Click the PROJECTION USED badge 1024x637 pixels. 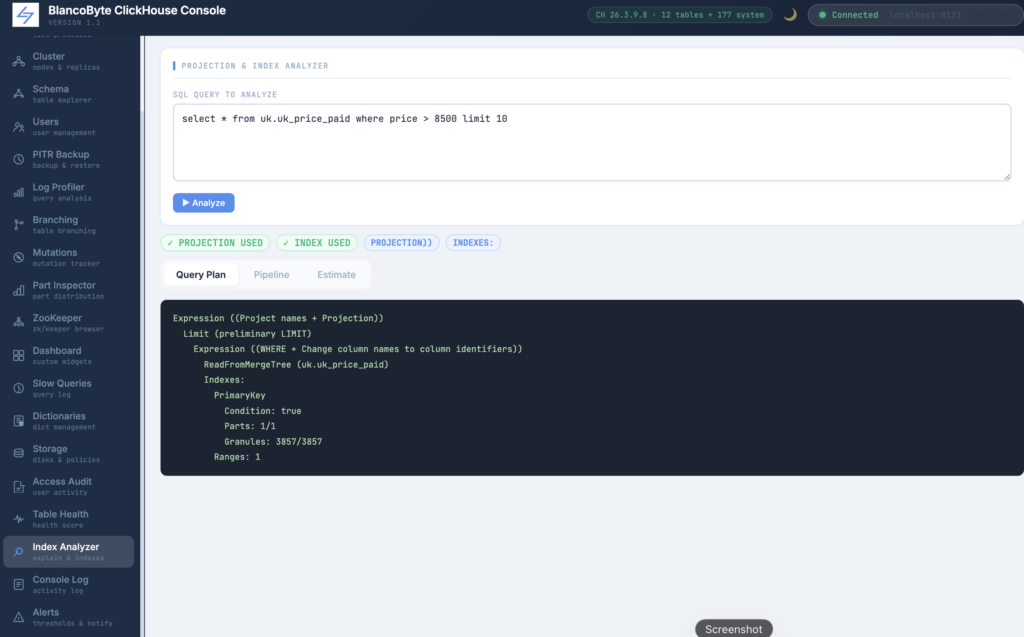click(x=215, y=242)
